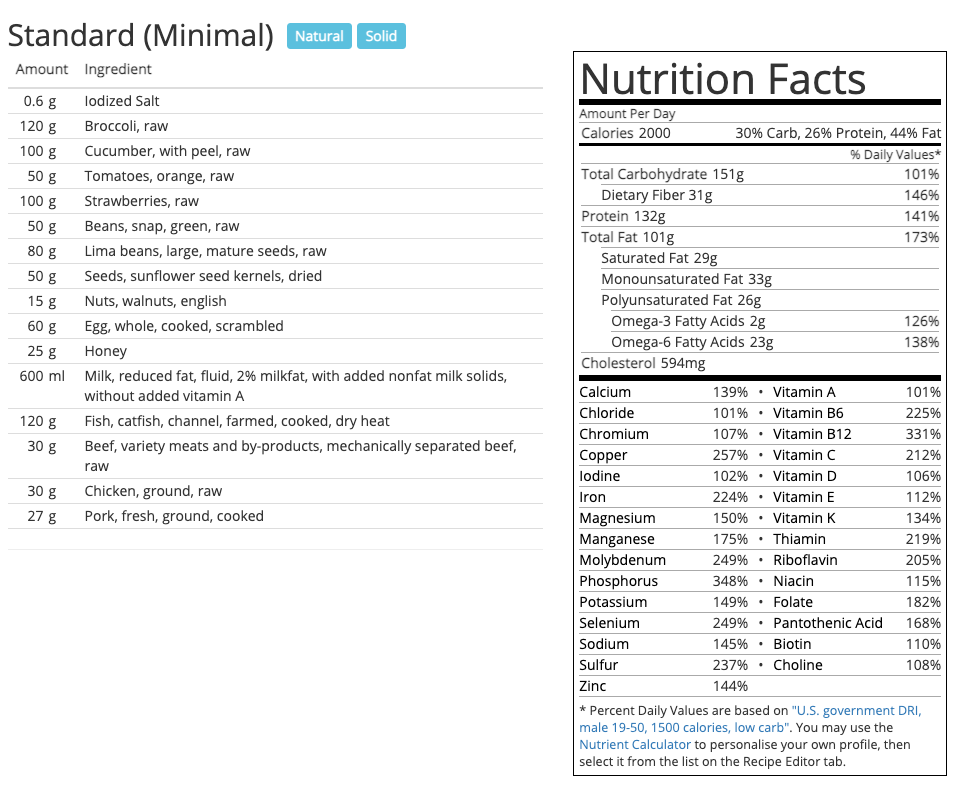Select the Iodized Salt ingredient row

tap(122, 101)
